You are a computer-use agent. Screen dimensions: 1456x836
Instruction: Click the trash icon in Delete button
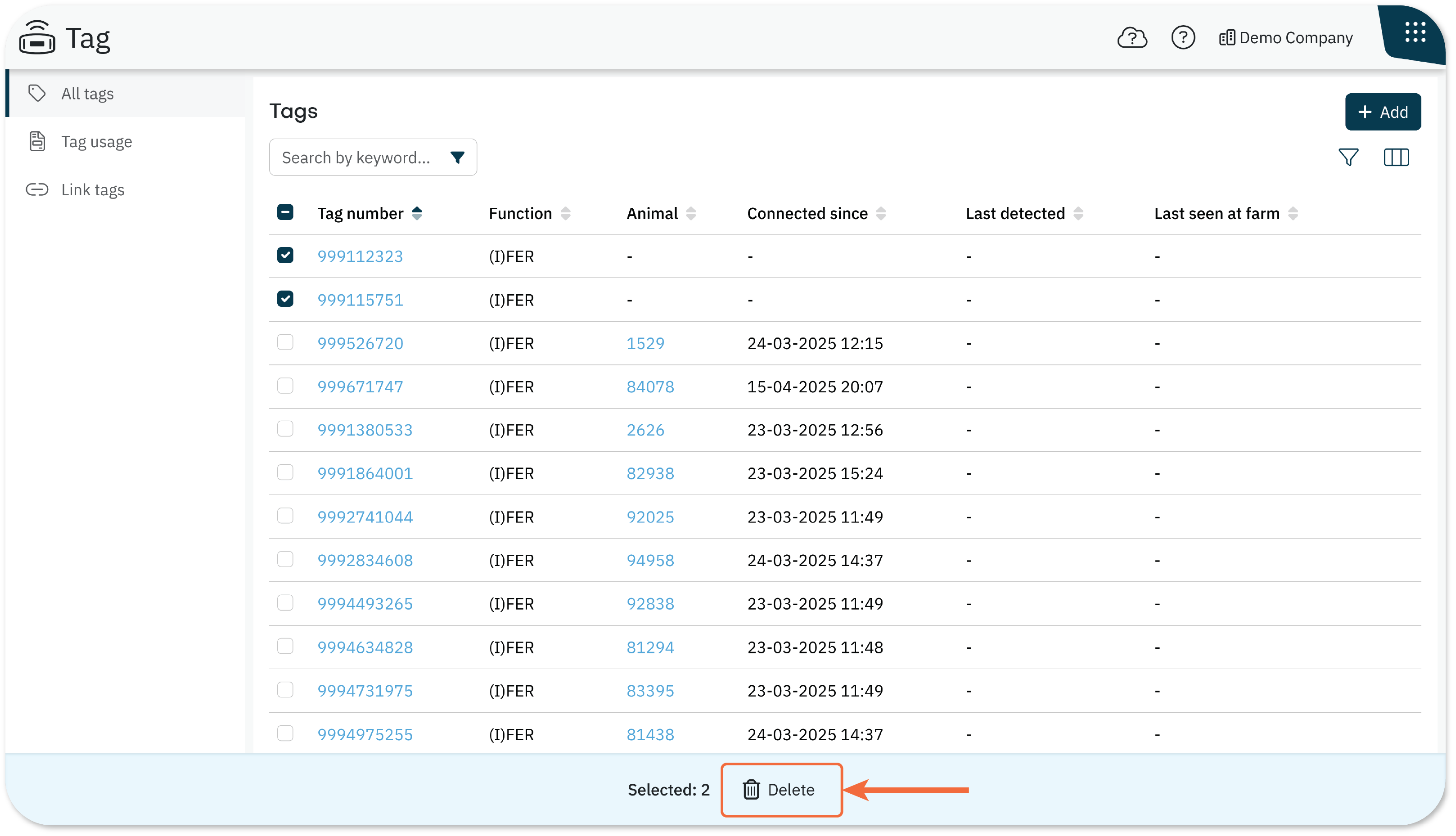[x=751, y=790]
